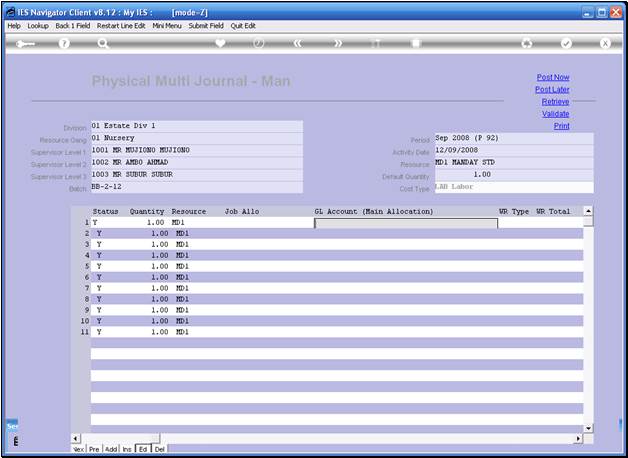The image size is (628, 458).
Task: Click the WR Type column header
Action: pos(514,211)
